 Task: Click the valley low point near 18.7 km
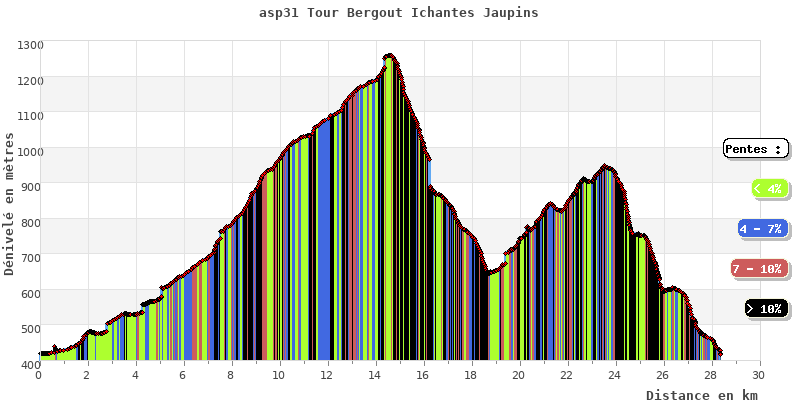pyautogui.click(x=489, y=273)
